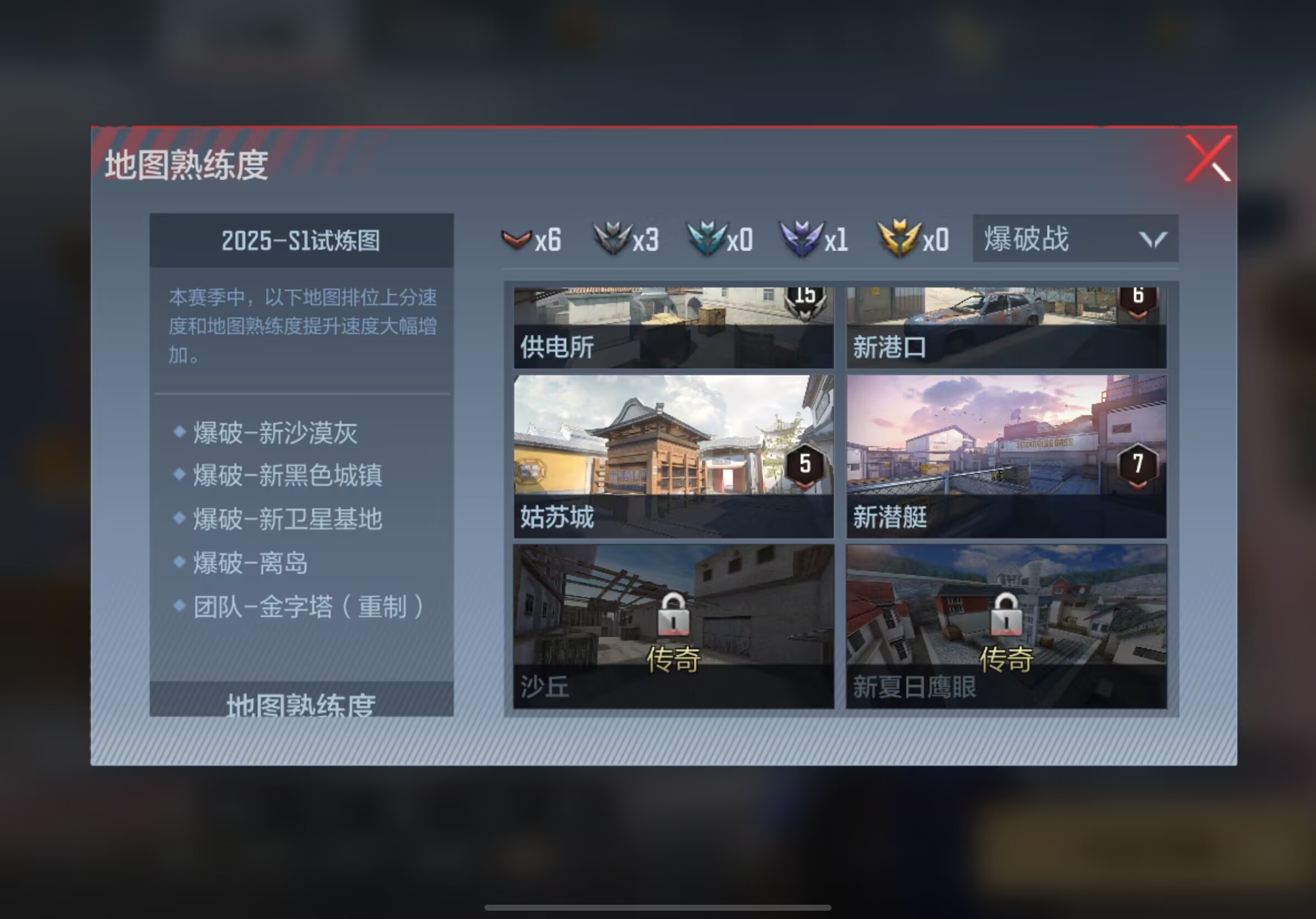1316x919 pixels.
Task: Open the 供电所 map card
Action: 673,328
